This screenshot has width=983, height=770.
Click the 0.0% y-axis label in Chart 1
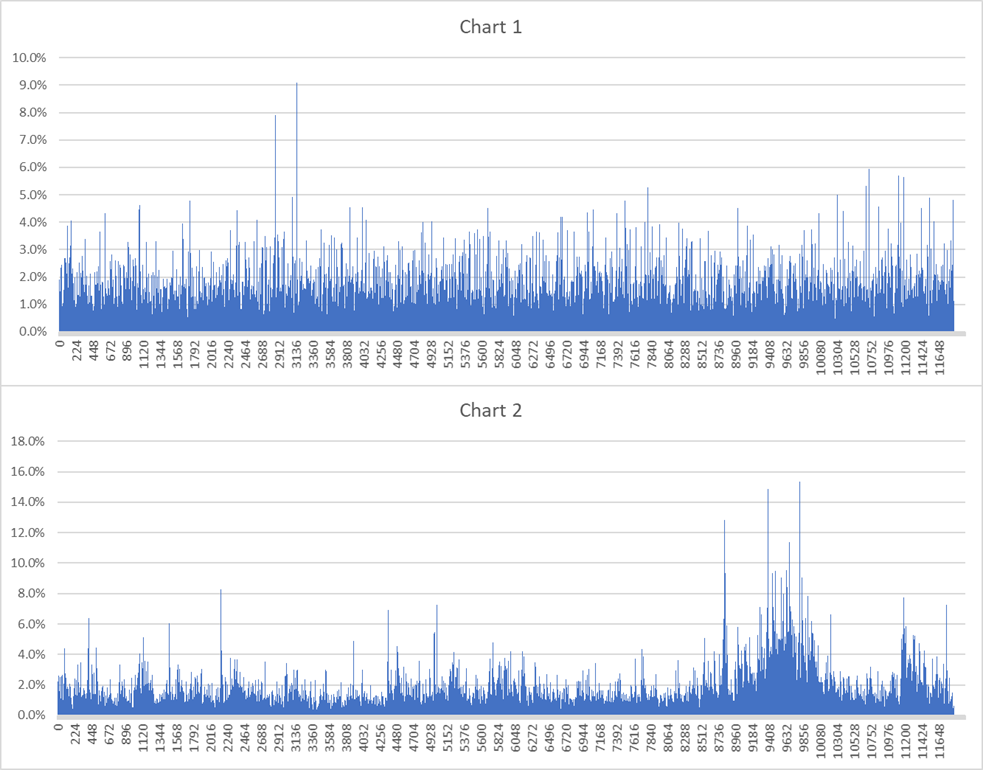point(31,332)
